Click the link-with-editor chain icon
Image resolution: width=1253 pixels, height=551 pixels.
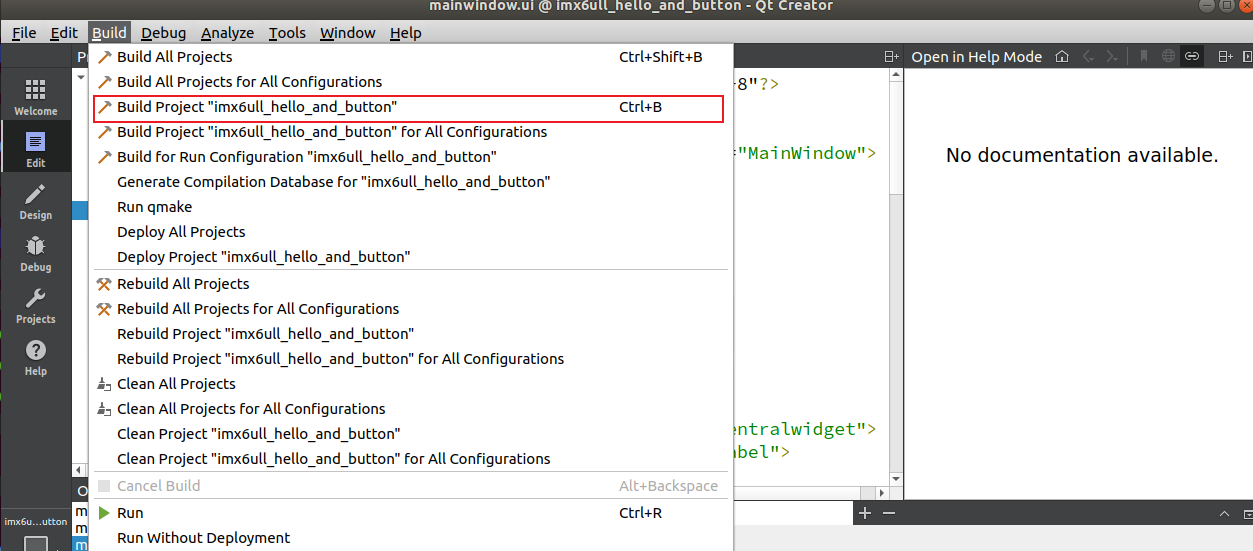(x=1191, y=57)
